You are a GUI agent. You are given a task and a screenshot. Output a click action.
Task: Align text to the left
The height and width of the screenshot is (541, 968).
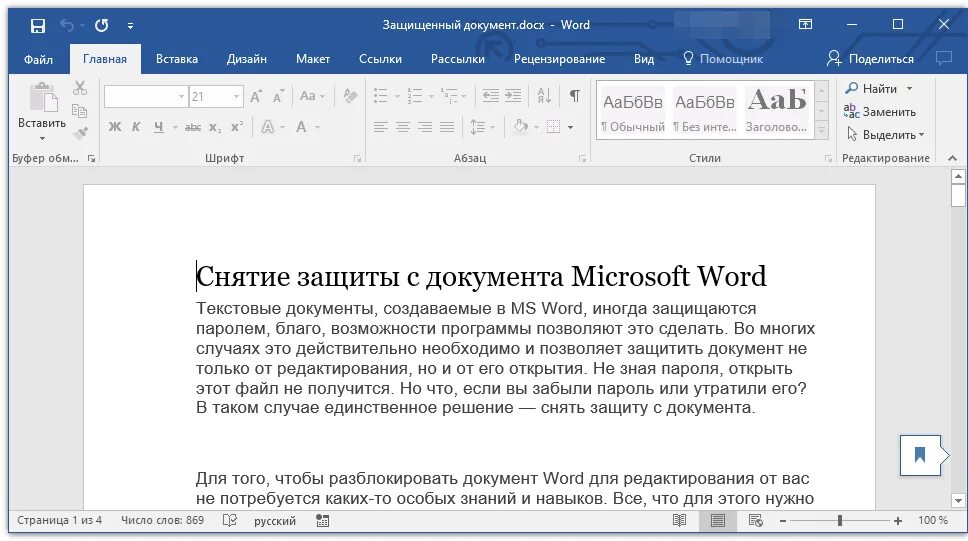[x=381, y=127]
